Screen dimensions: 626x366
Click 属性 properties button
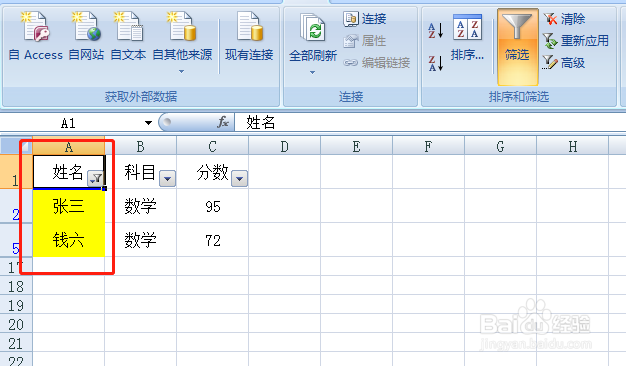[365, 41]
